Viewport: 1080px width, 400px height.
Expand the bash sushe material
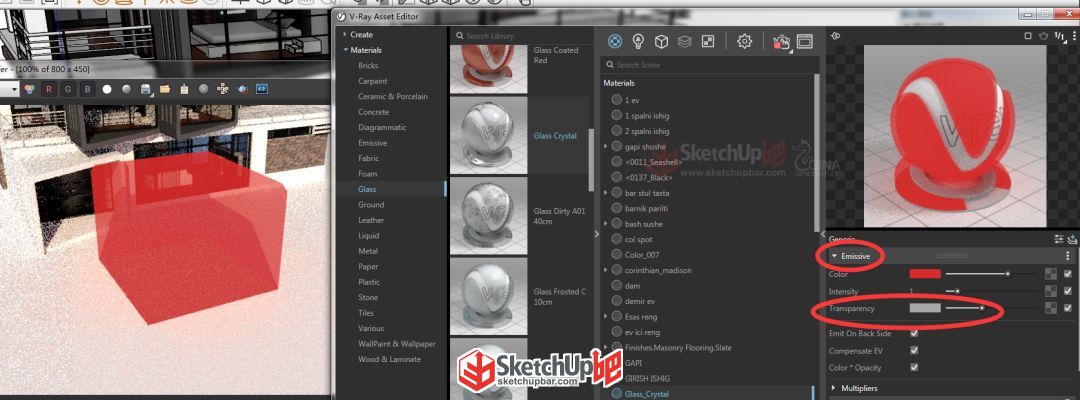605,224
